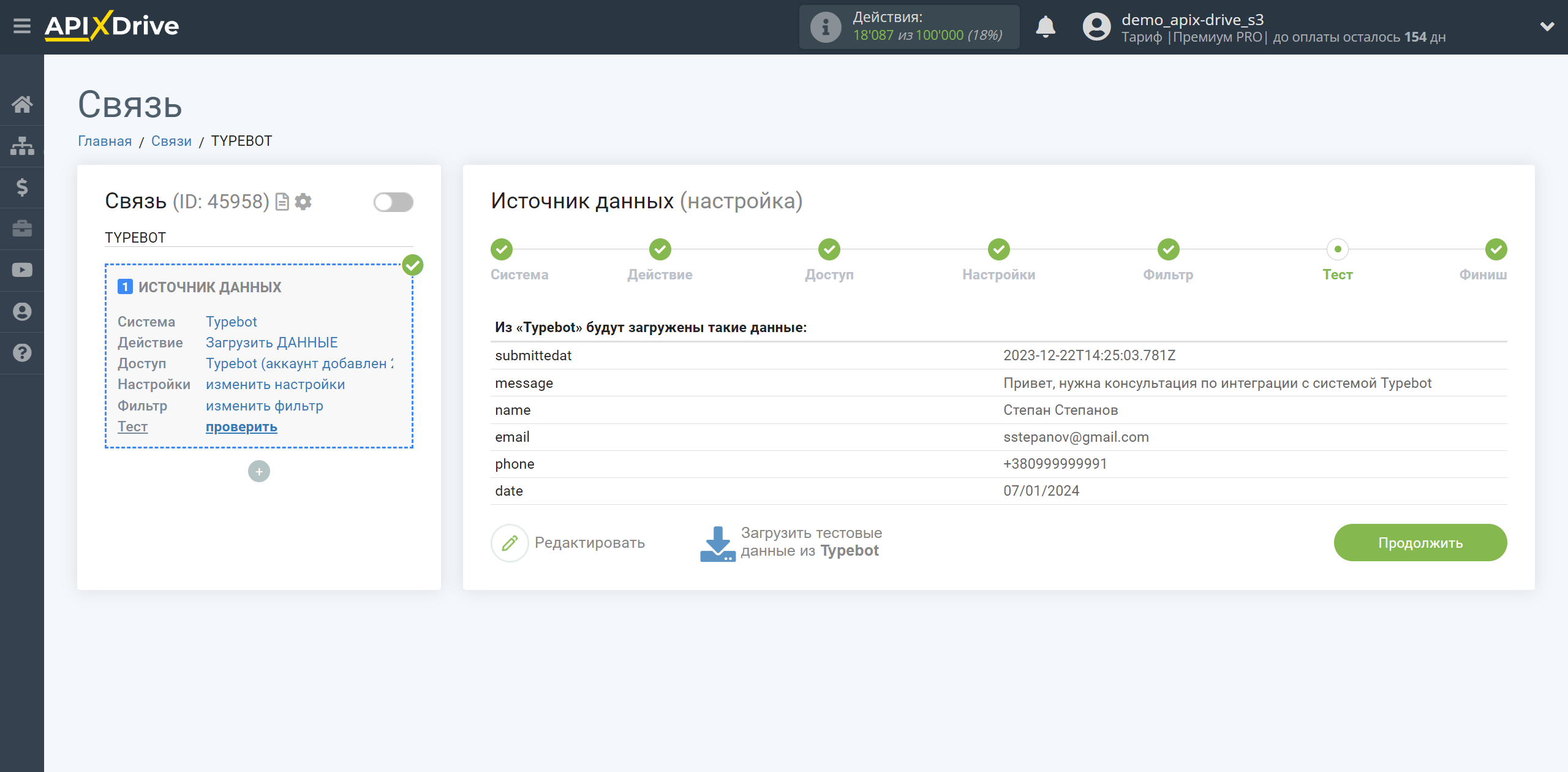Open the YouTube video sidebar icon
This screenshot has height=772, width=1568.
click(x=22, y=270)
